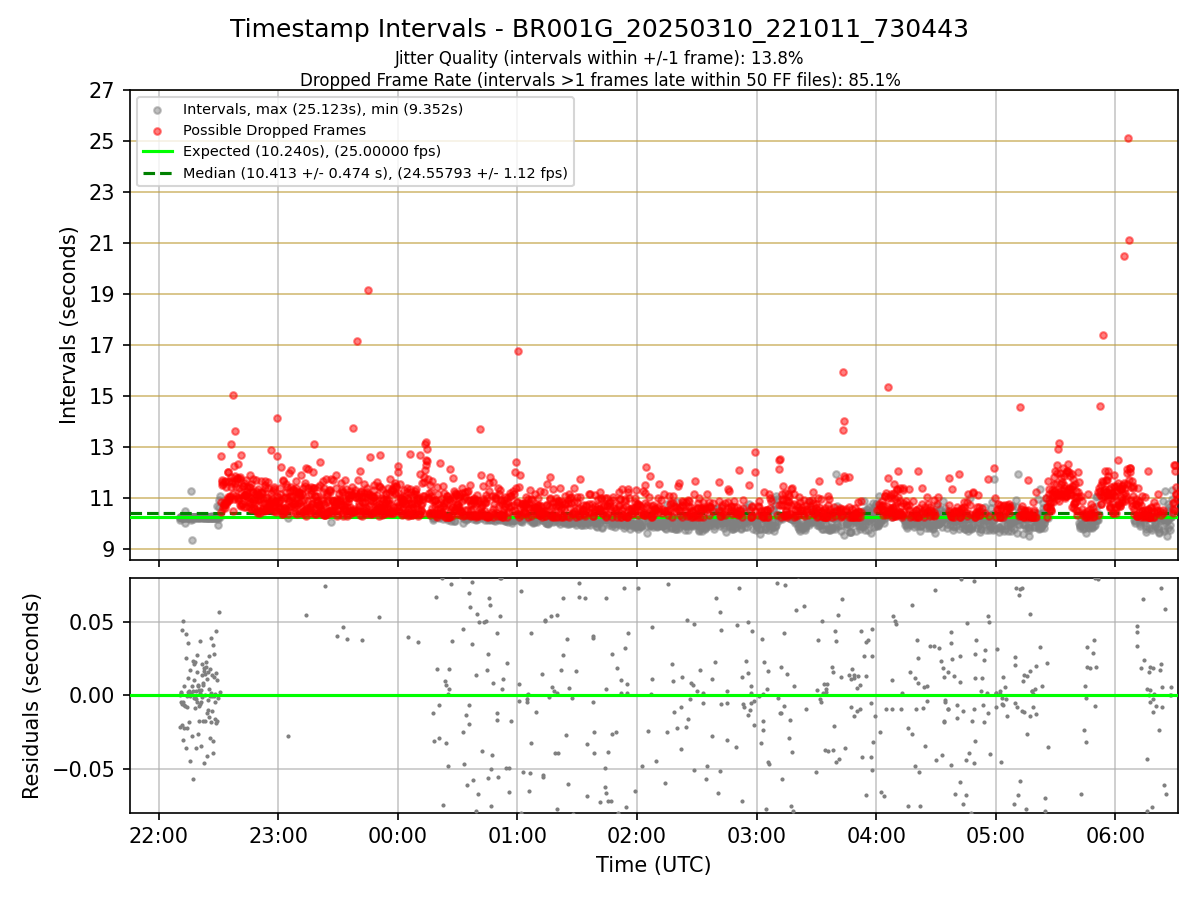Click the y-axis tick label '17'
This screenshot has width=1200, height=900.
pos(103,346)
